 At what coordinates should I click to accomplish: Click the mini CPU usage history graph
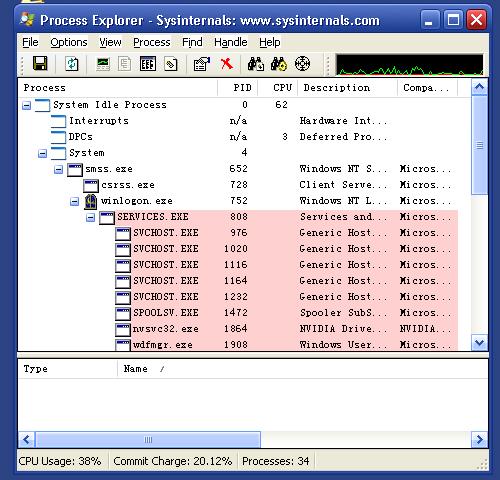(x=409, y=64)
